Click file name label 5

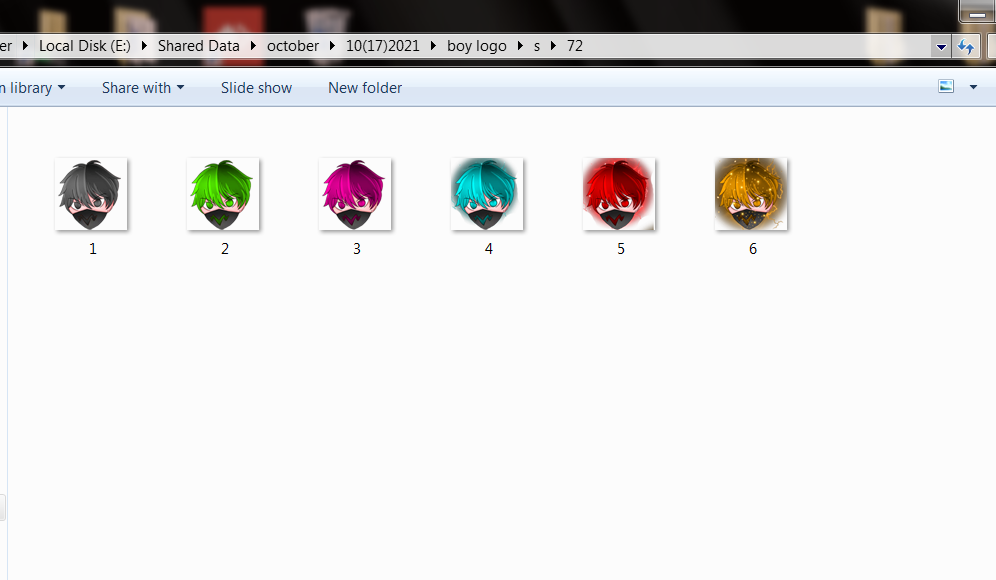tap(621, 249)
